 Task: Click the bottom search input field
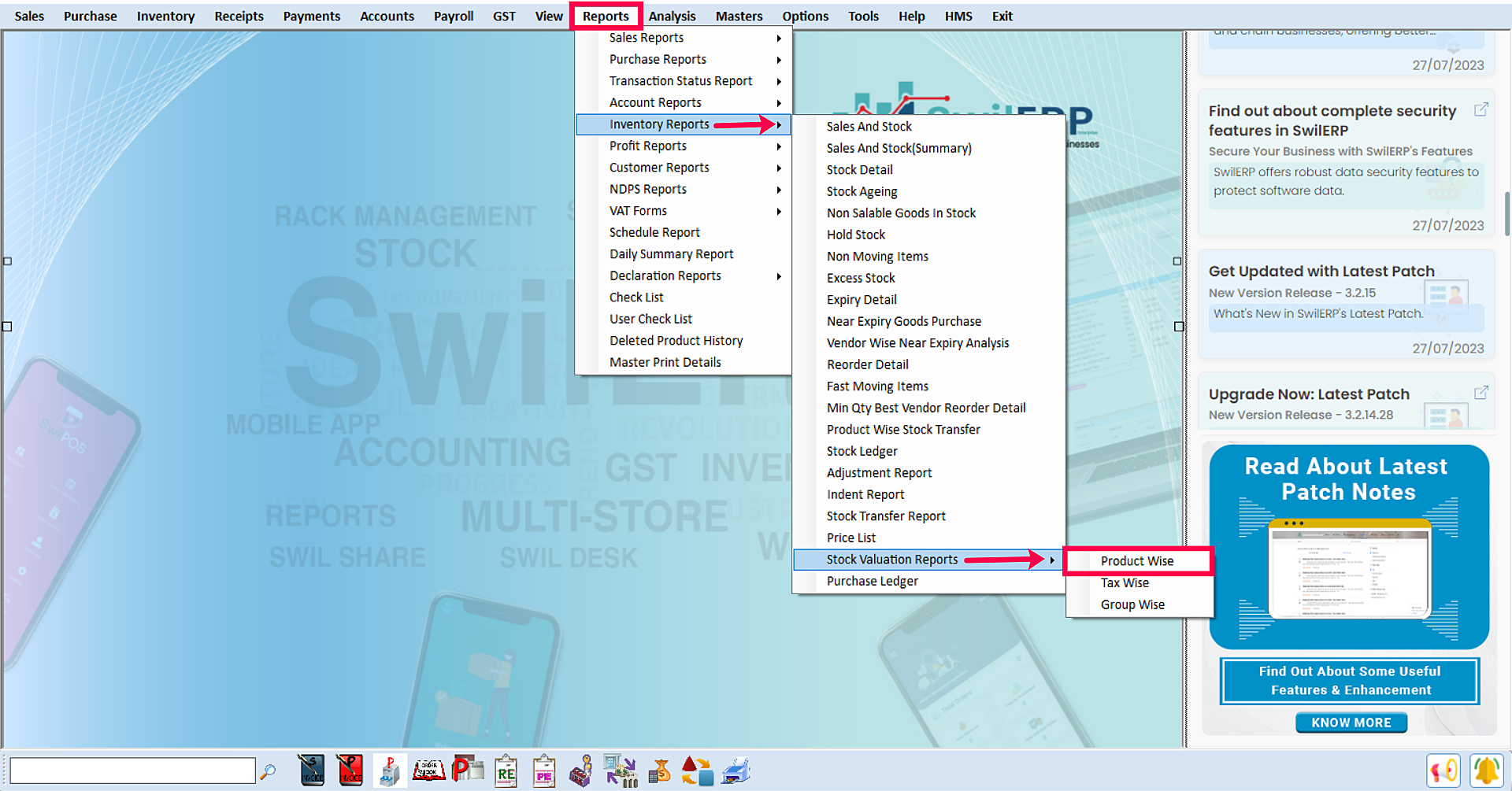click(132, 771)
